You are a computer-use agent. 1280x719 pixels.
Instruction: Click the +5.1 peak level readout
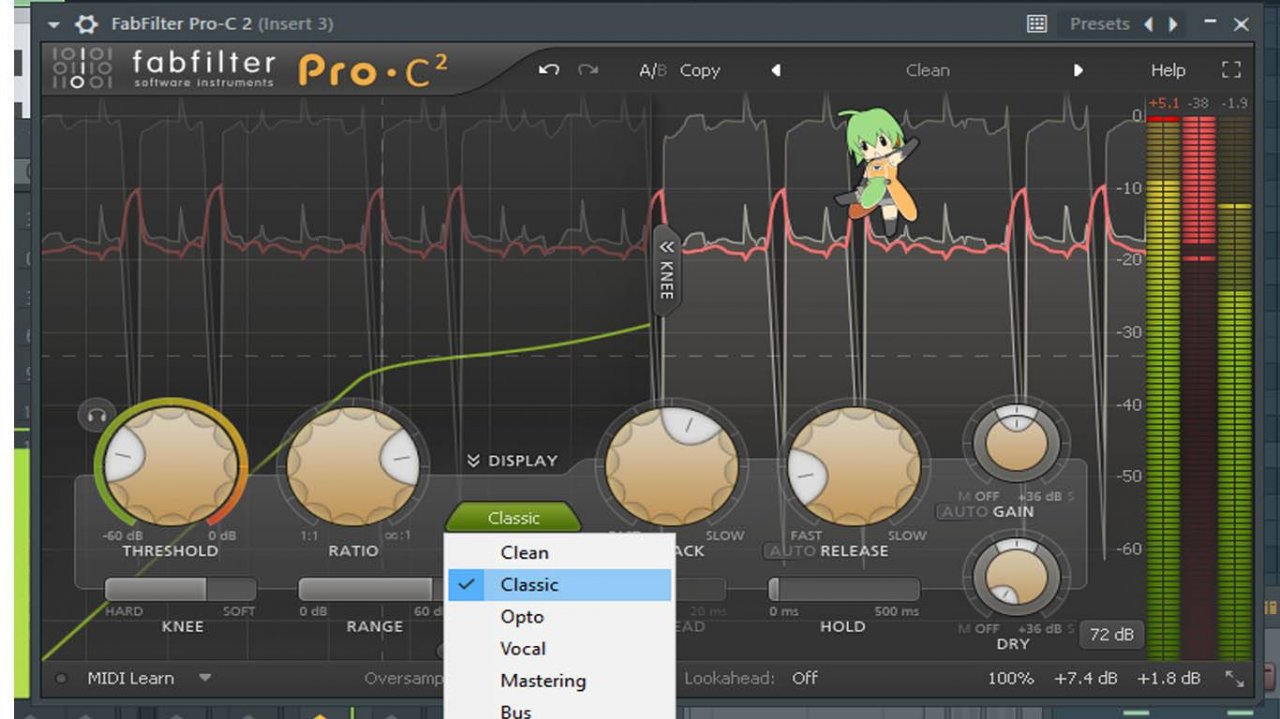1163,103
